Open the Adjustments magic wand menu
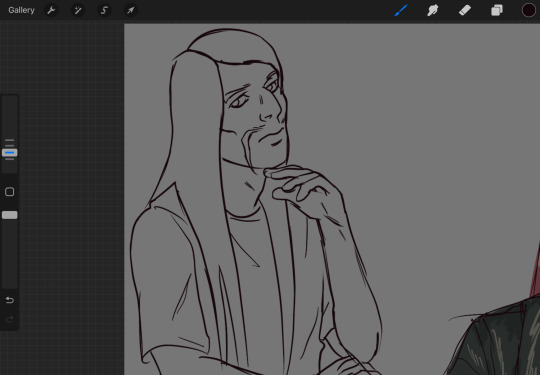This screenshot has height=375, width=540. click(x=77, y=10)
